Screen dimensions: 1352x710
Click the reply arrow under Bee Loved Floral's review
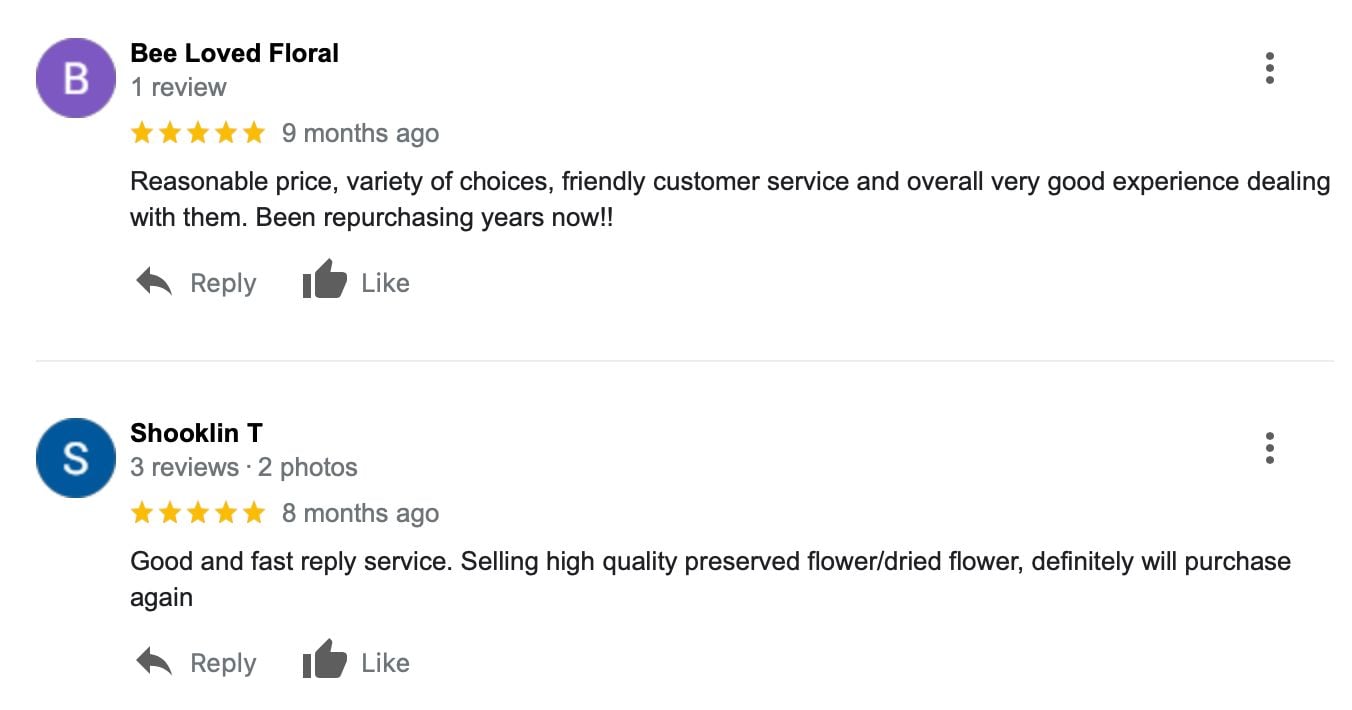155,283
